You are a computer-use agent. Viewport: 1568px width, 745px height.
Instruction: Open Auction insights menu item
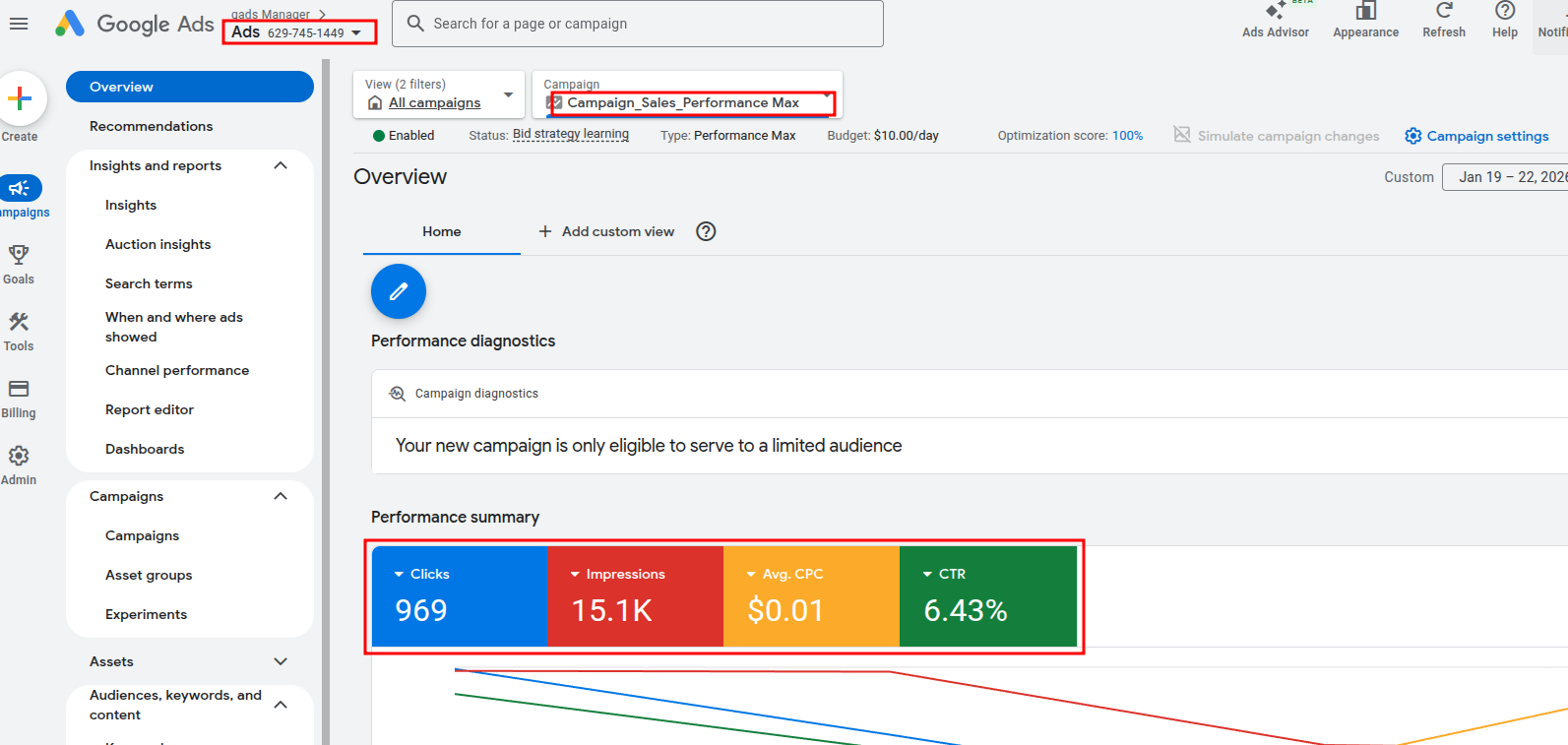(158, 244)
